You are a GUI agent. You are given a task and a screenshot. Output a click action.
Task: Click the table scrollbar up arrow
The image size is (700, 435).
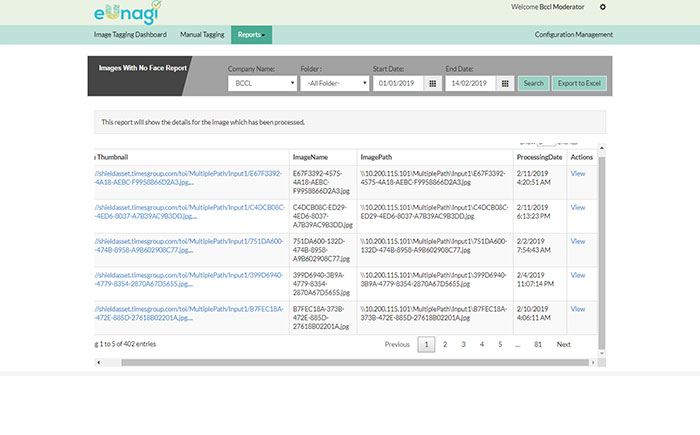pyautogui.click(x=602, y=148)
